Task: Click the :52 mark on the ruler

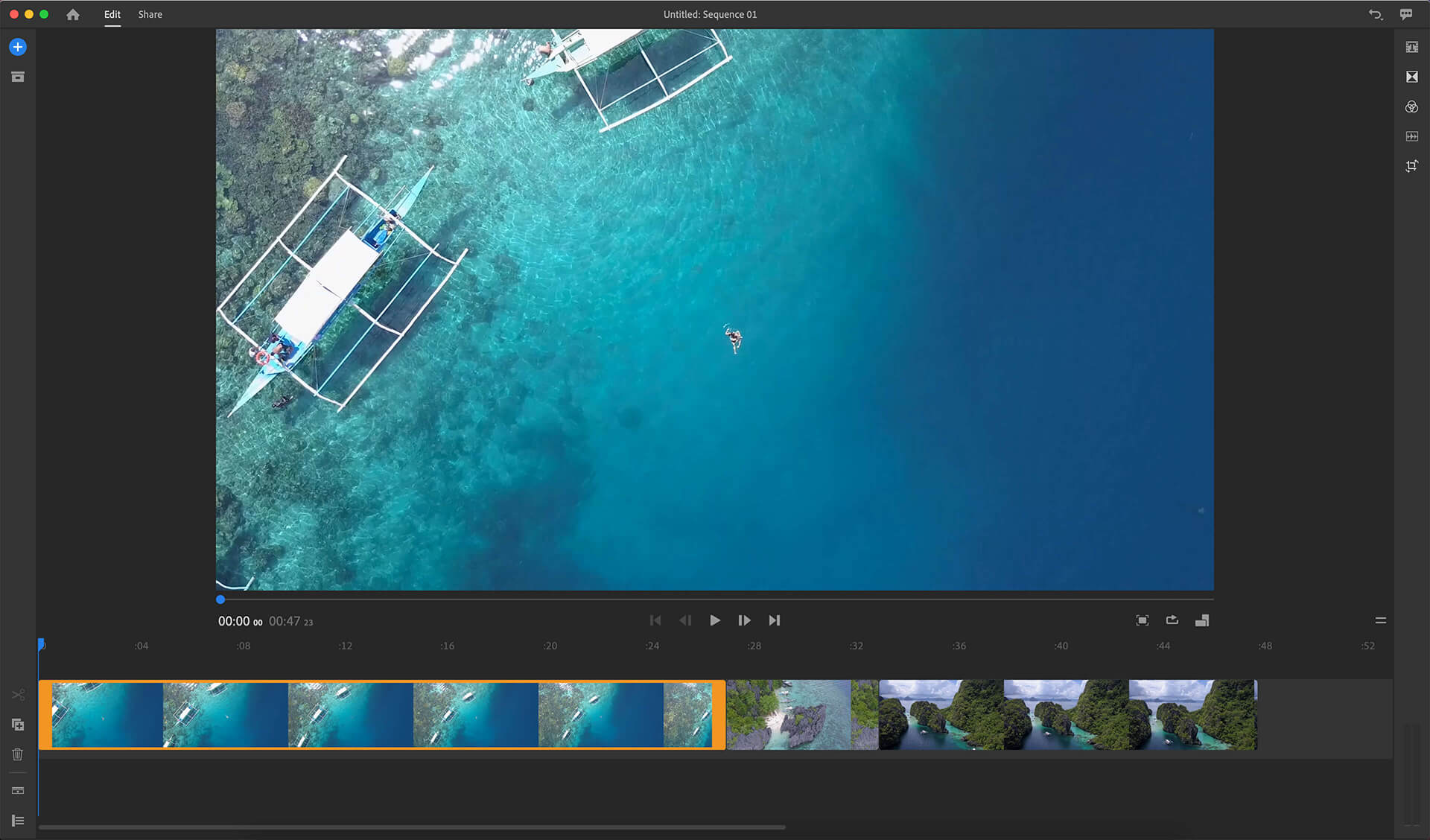Action: coord(1368,646)
